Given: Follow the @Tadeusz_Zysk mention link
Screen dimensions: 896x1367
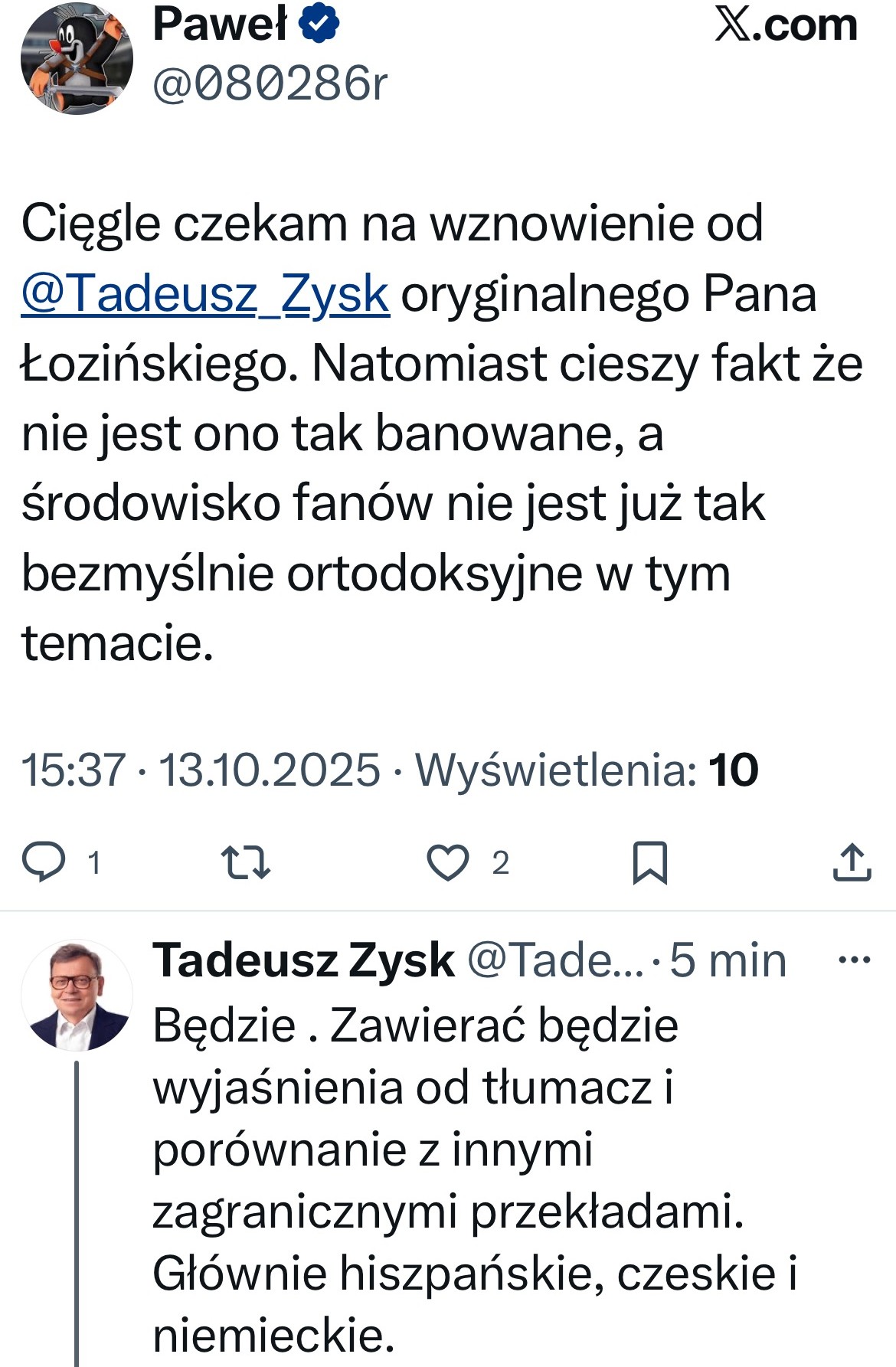Looking at the screenshot, I should [x=205, y=294].
